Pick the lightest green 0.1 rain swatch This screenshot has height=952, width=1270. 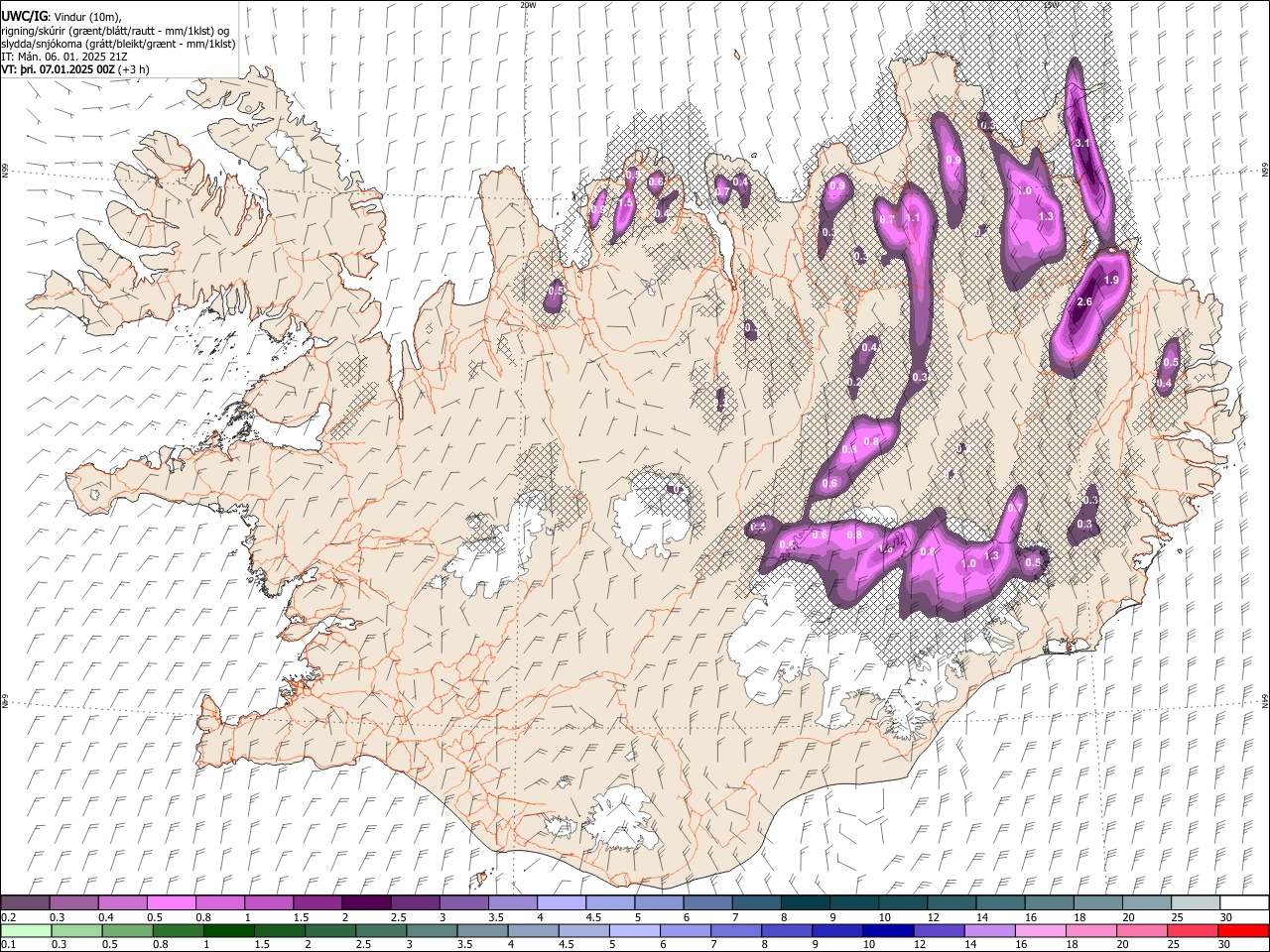click(x=25, y=930)
